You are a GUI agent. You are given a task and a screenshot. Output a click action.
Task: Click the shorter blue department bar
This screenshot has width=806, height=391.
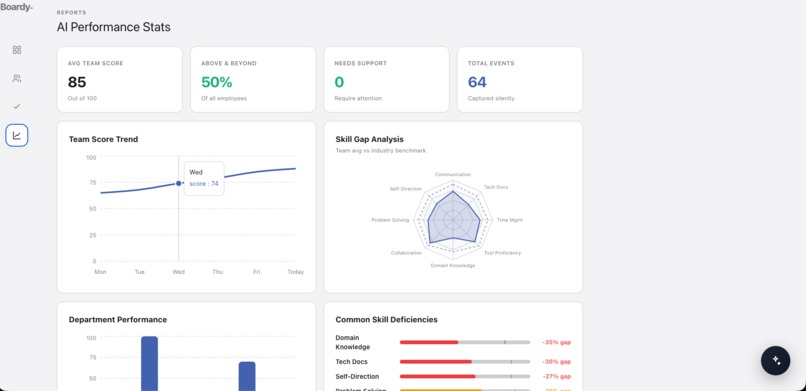pyautogui.click(x=247, y=376)
